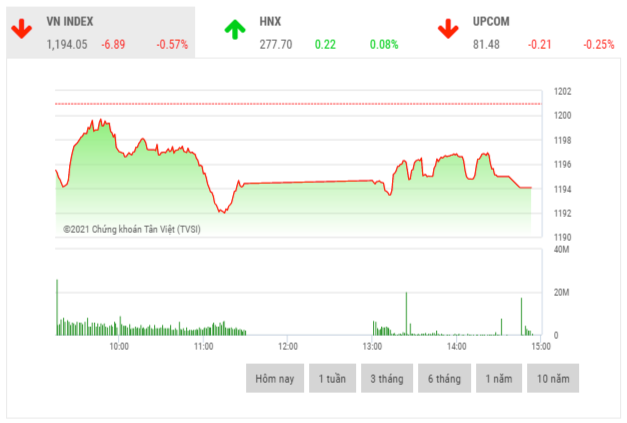Image resolution: width=627 pixels, height=423 pixels.
Task: Click the red dotted reference line
Action: [300, 104]
